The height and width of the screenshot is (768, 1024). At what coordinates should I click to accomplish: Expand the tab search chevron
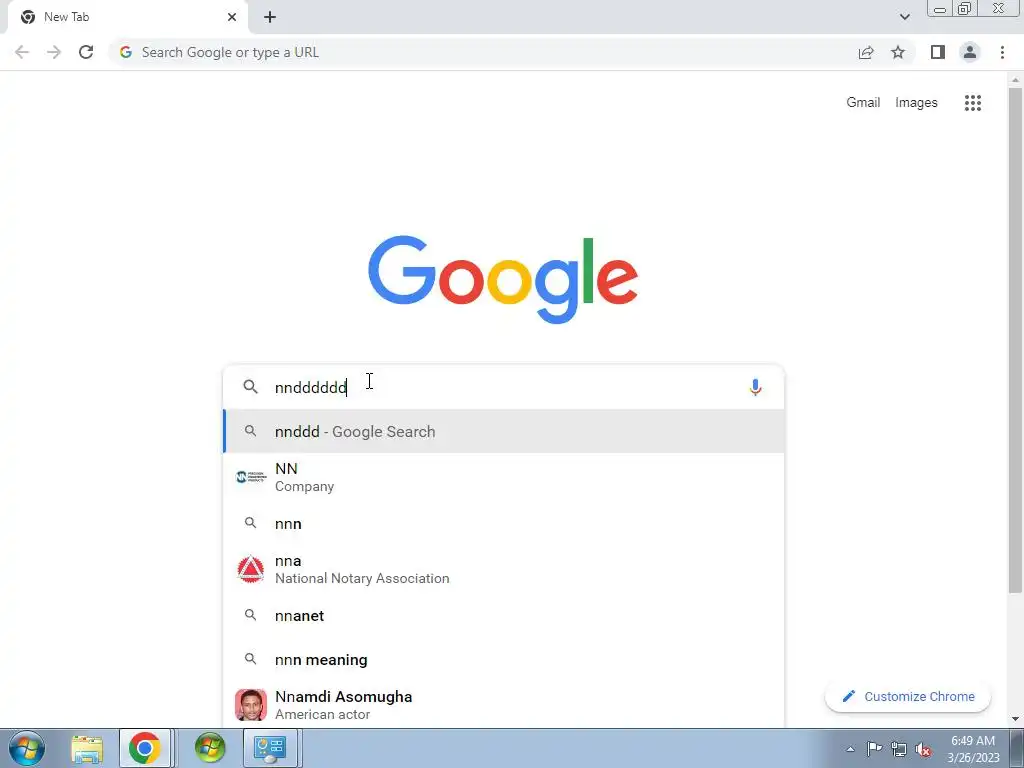point(904,17)
